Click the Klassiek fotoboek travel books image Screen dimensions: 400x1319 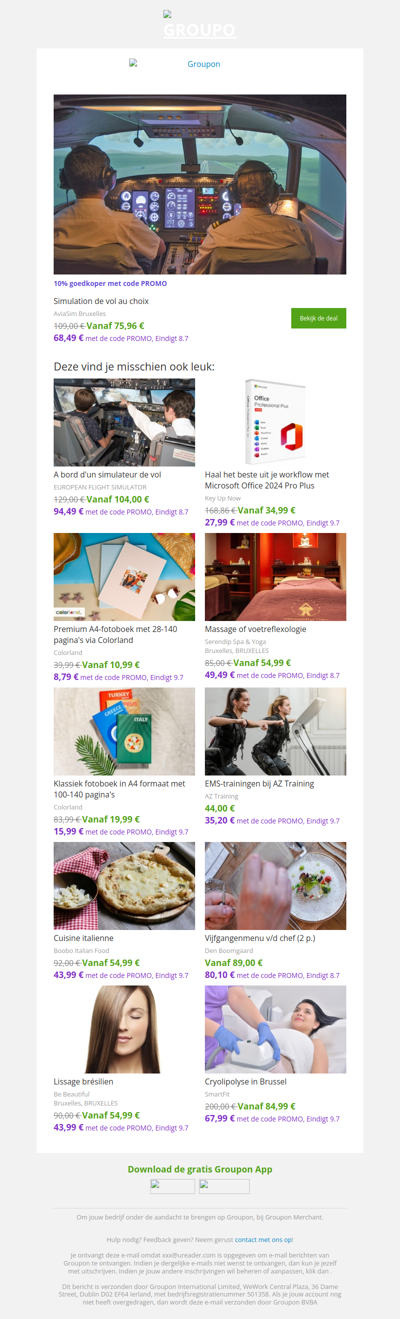pos(125,731)
